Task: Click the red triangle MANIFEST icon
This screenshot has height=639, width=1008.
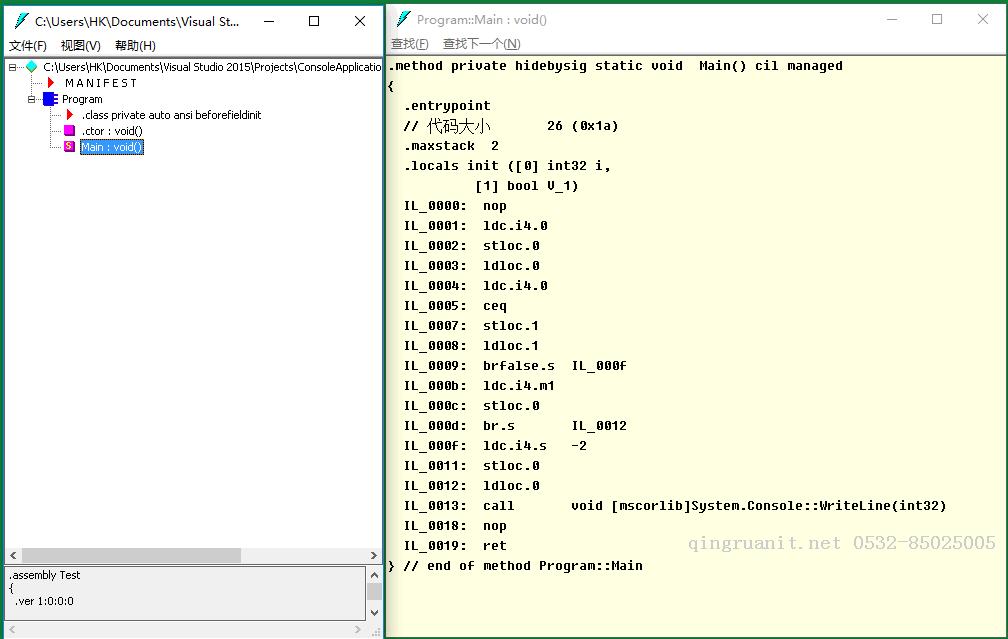Action: tap(51, 82)
